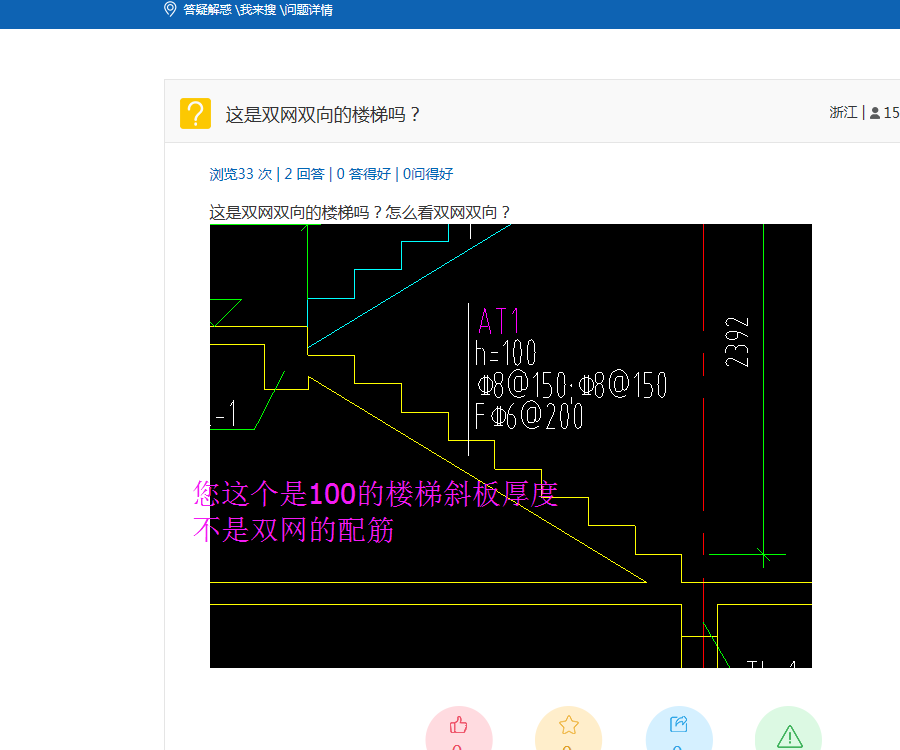Click the 浏览33 次 view count
Screen dimensions: 900x750
click(240, 174)
